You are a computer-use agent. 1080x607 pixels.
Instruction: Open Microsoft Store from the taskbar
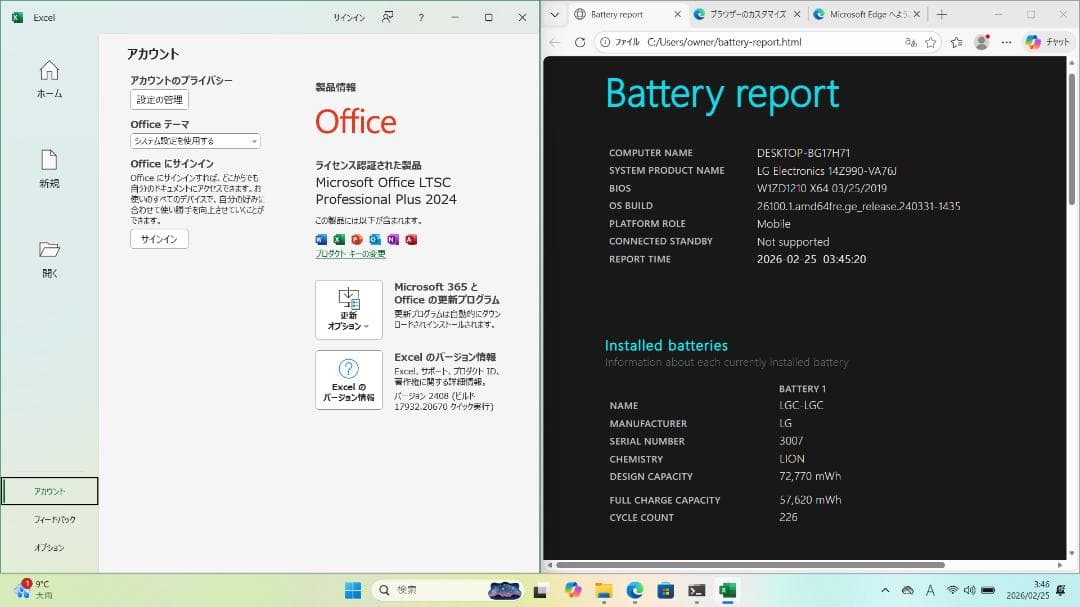pos(666,590)
